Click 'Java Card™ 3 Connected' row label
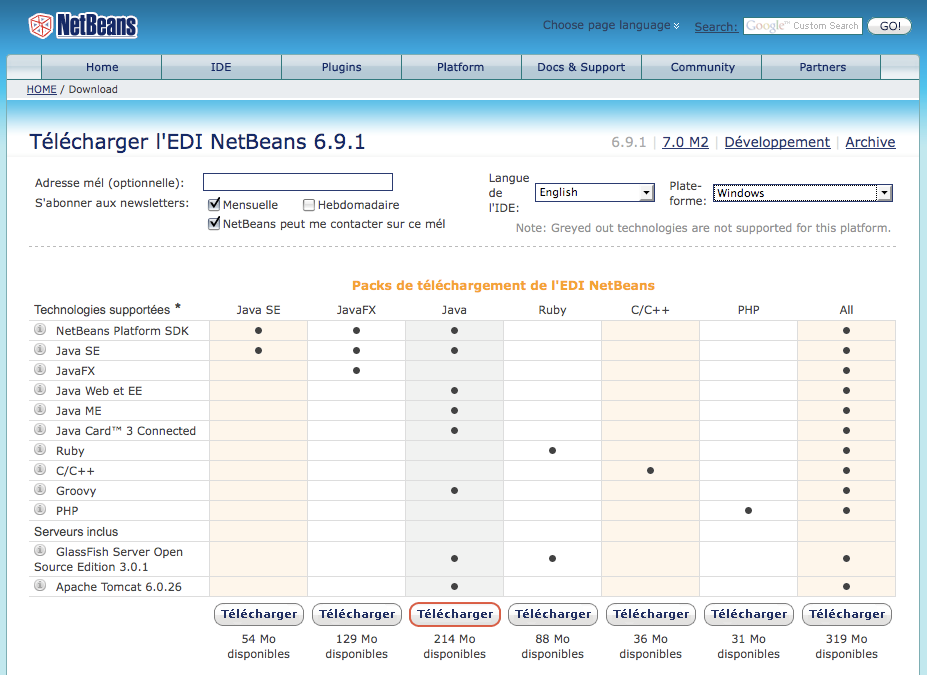 pos(125,431)
